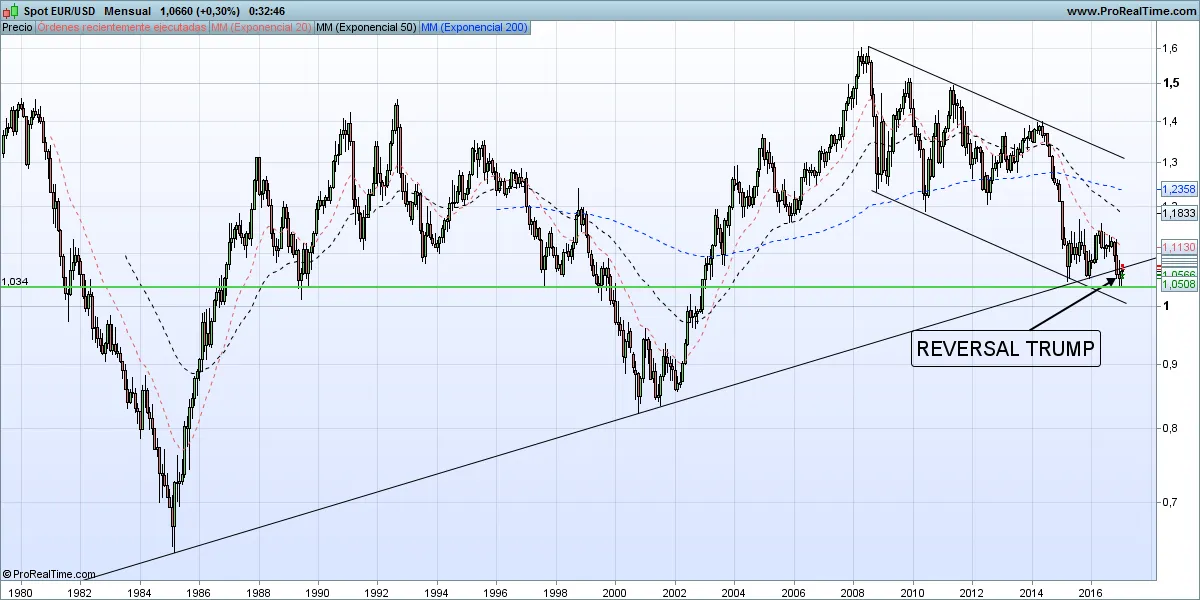The image size is (1200, 600).
Task: Toggle the MM (Exponencial 20) indicator label
Action: coord(260,28)
